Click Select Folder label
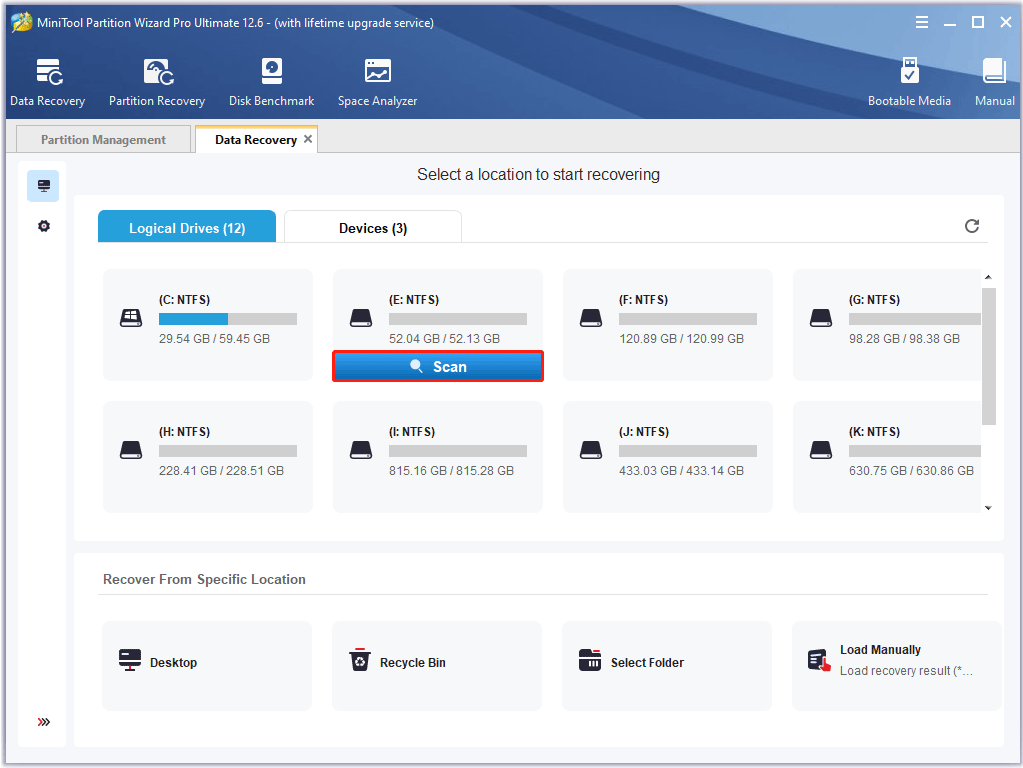This screenshot has height=768, width=1023. tap(647, 663)
